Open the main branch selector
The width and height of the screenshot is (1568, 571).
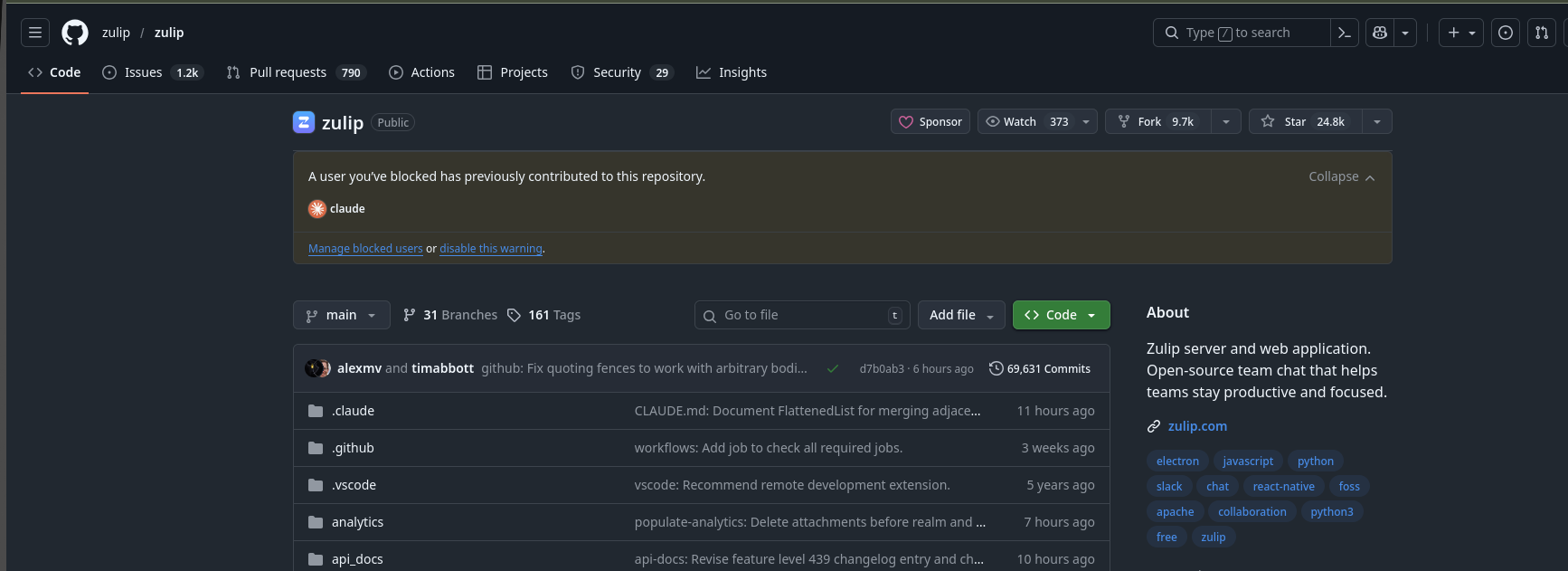tap(342, 315)
